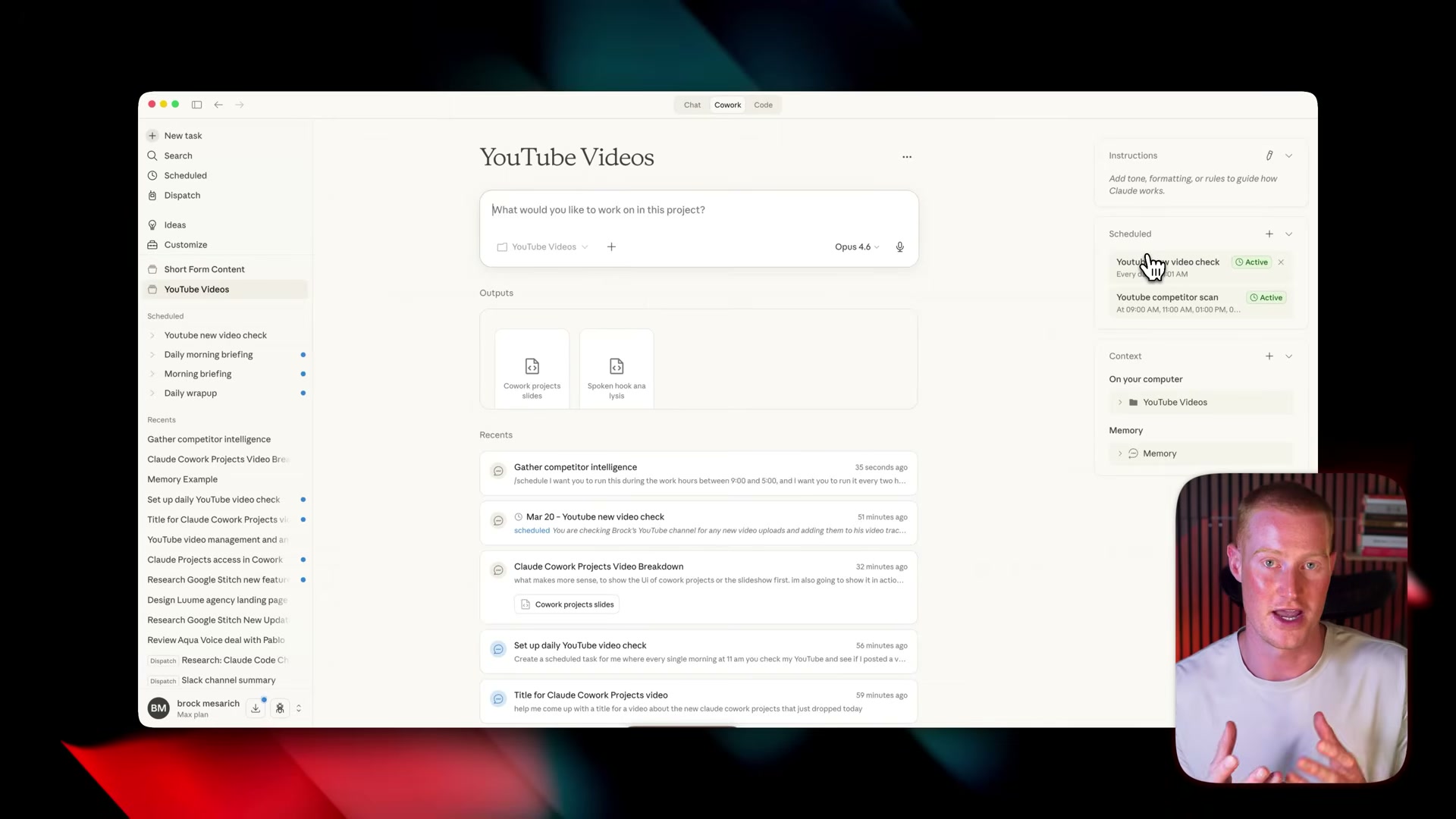Go forward with the right arrow
1456x819 pixels.
pyautogui.click(x=240, y=105)
